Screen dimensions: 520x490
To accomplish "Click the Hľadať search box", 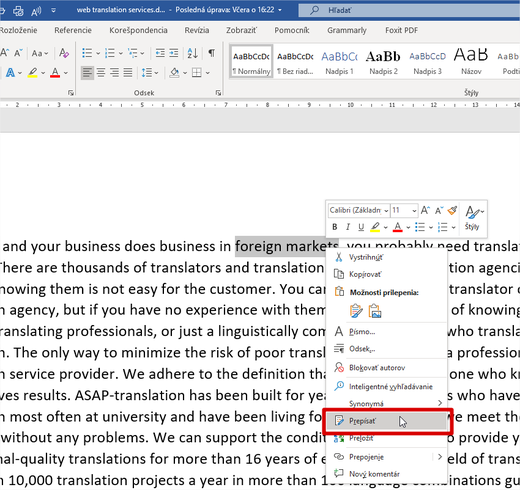I will (409, 10).
